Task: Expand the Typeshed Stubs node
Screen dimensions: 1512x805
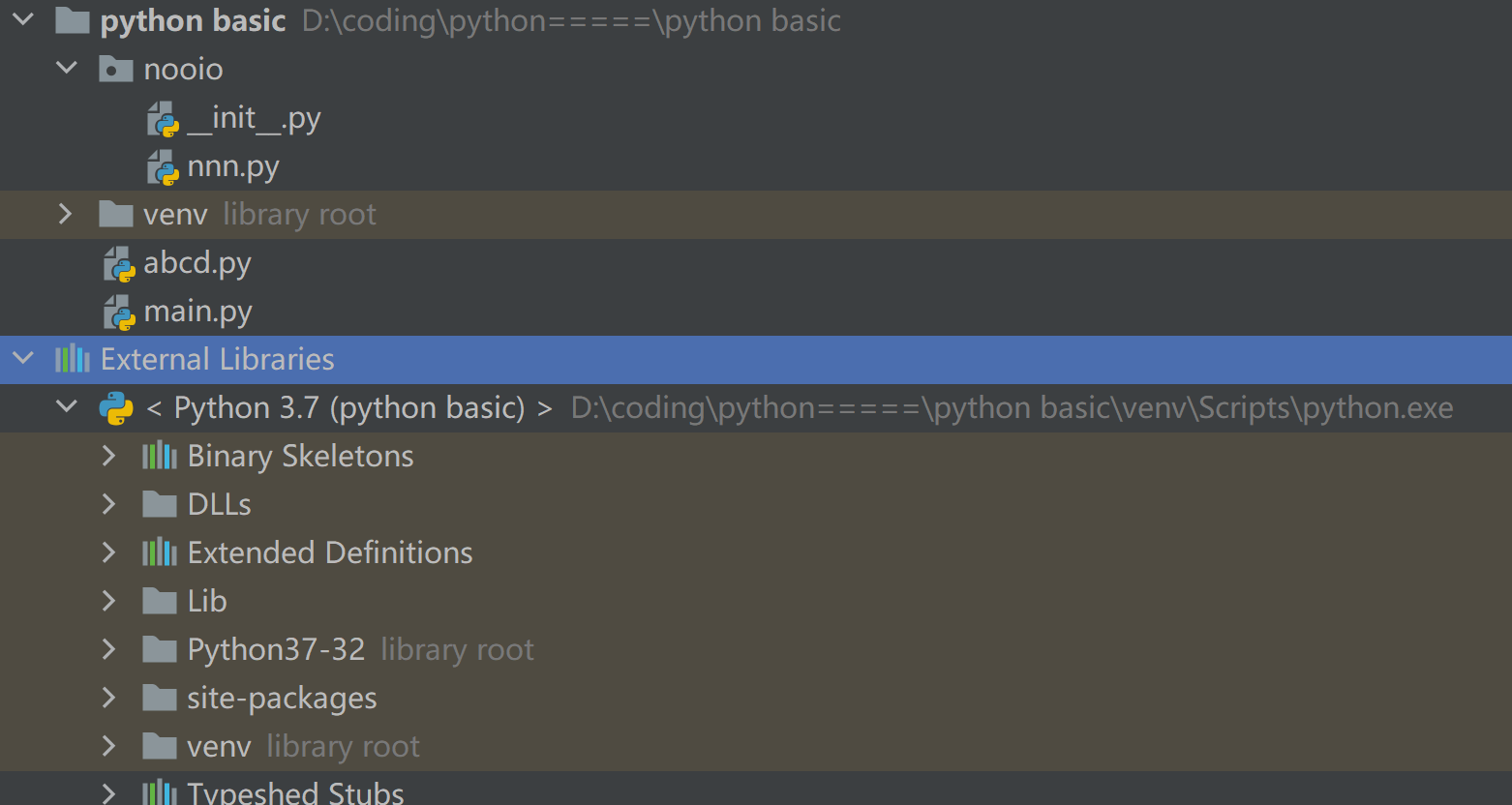Action: 109,793
